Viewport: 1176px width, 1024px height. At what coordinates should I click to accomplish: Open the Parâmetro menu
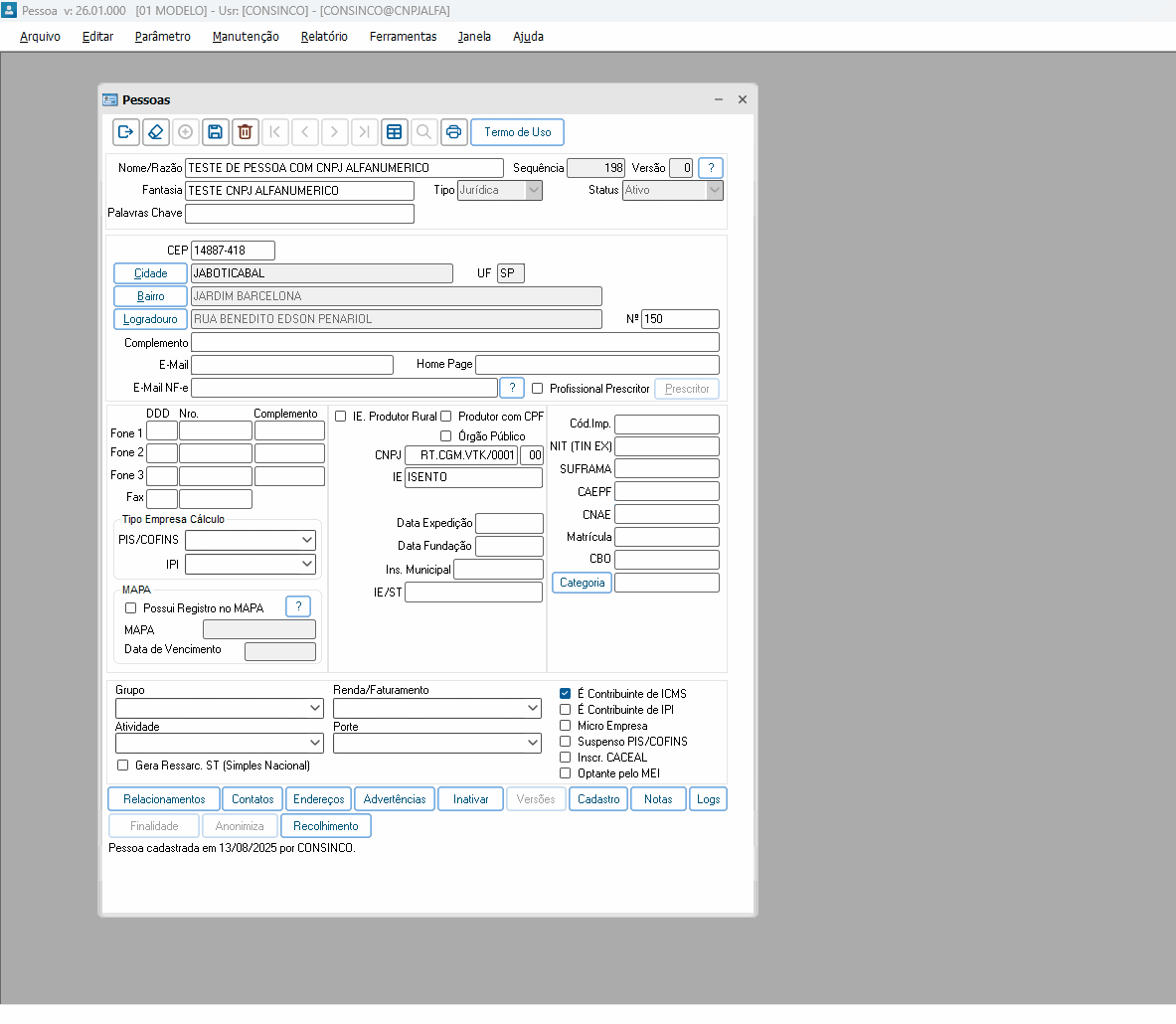163,37
